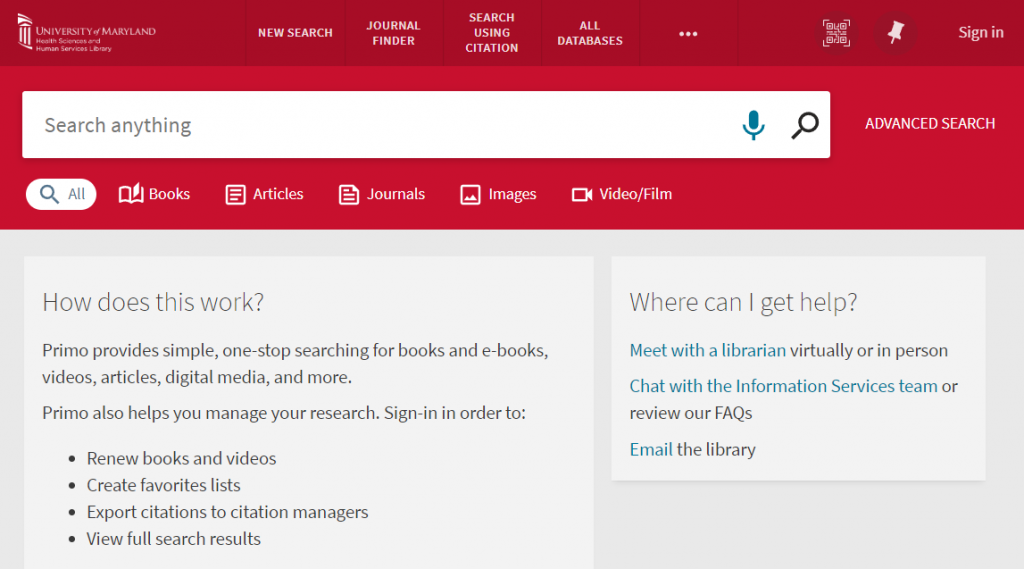This screenshot has height=569, width=1024.
Task: Open Advanced Search
Action: 929,124
